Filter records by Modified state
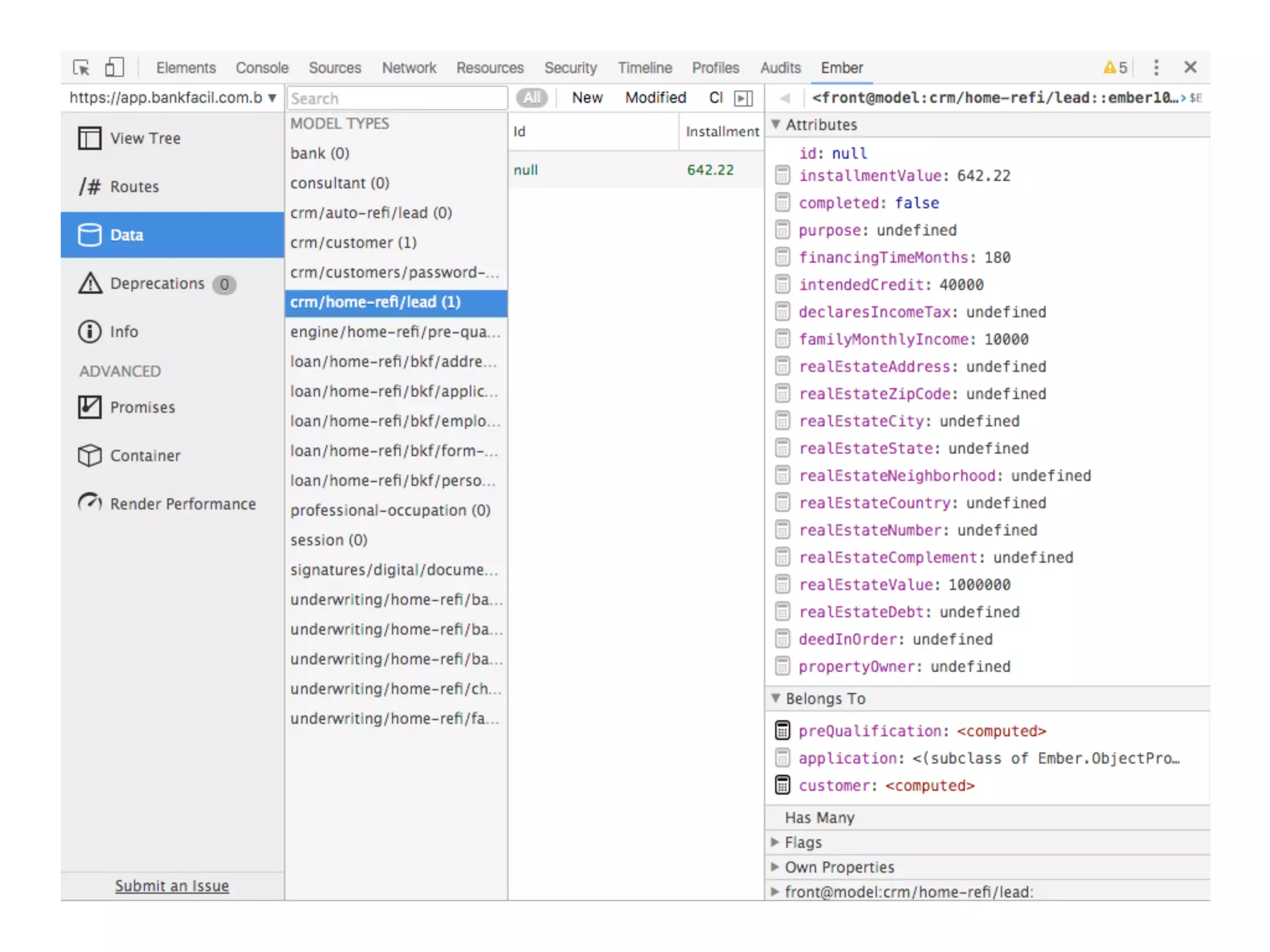 click(655, 98)
